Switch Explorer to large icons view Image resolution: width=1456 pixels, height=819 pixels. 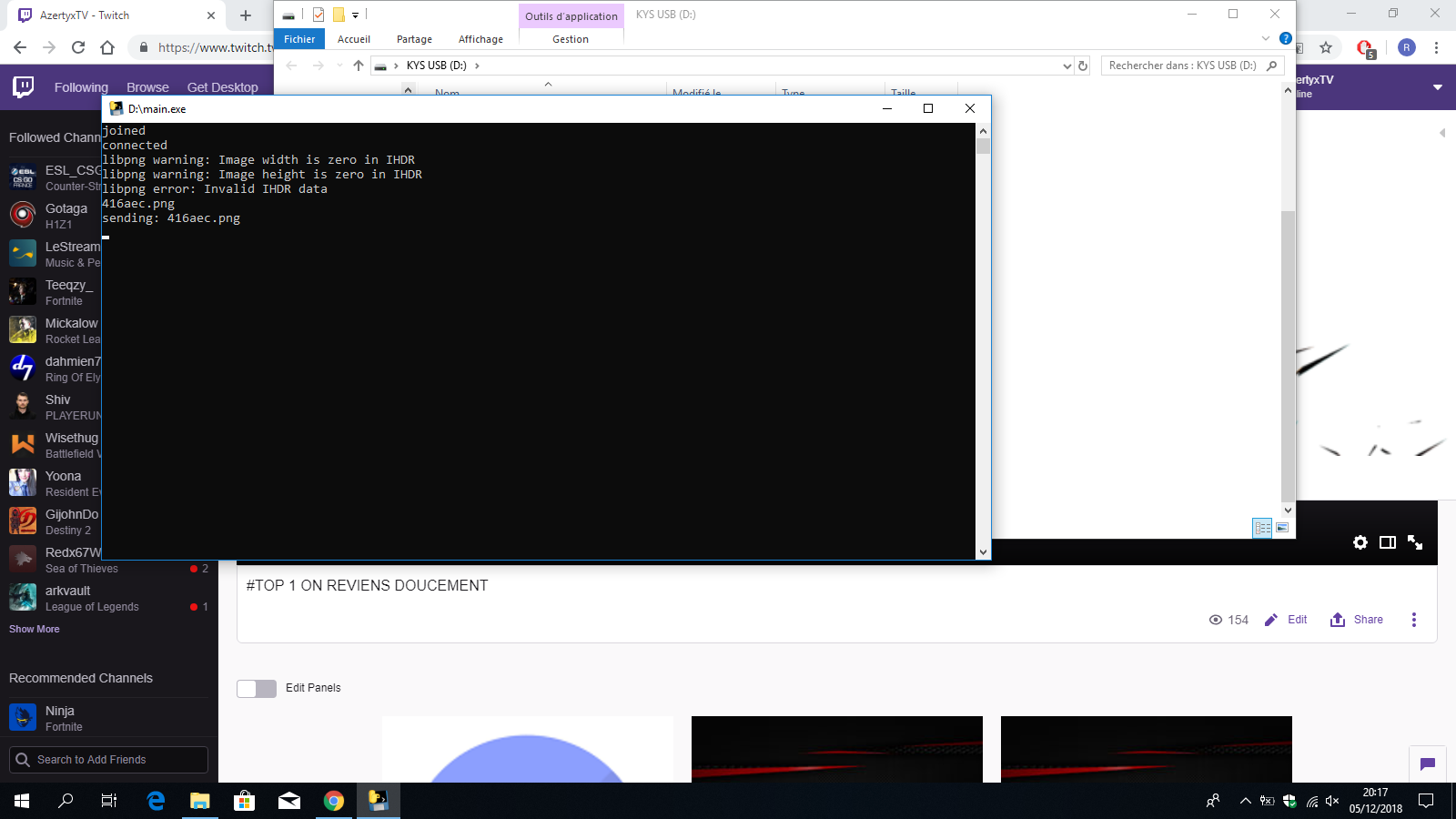click(x=1282, y=528)
